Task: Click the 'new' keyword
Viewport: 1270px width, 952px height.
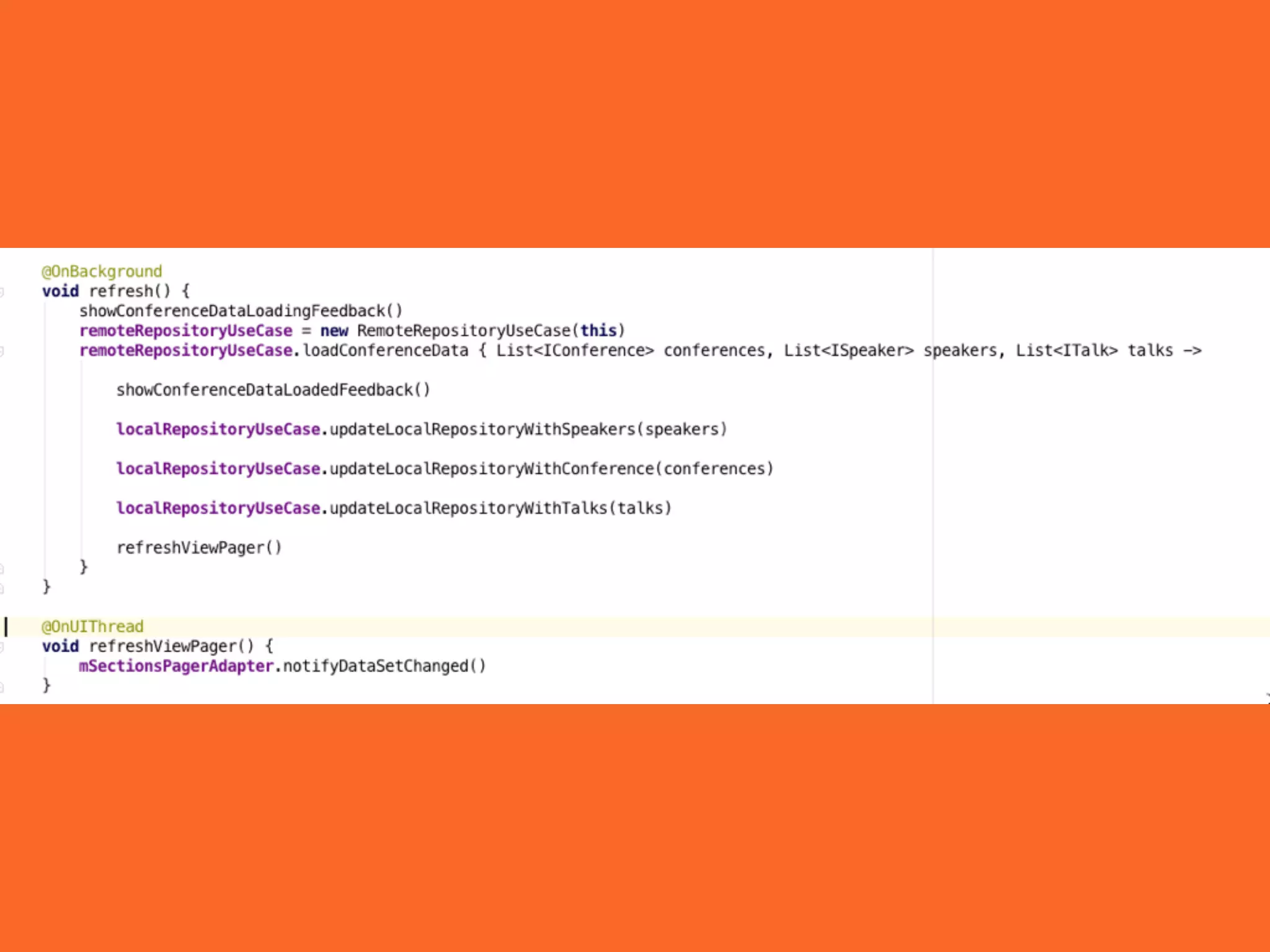Action: pos(334,330)
